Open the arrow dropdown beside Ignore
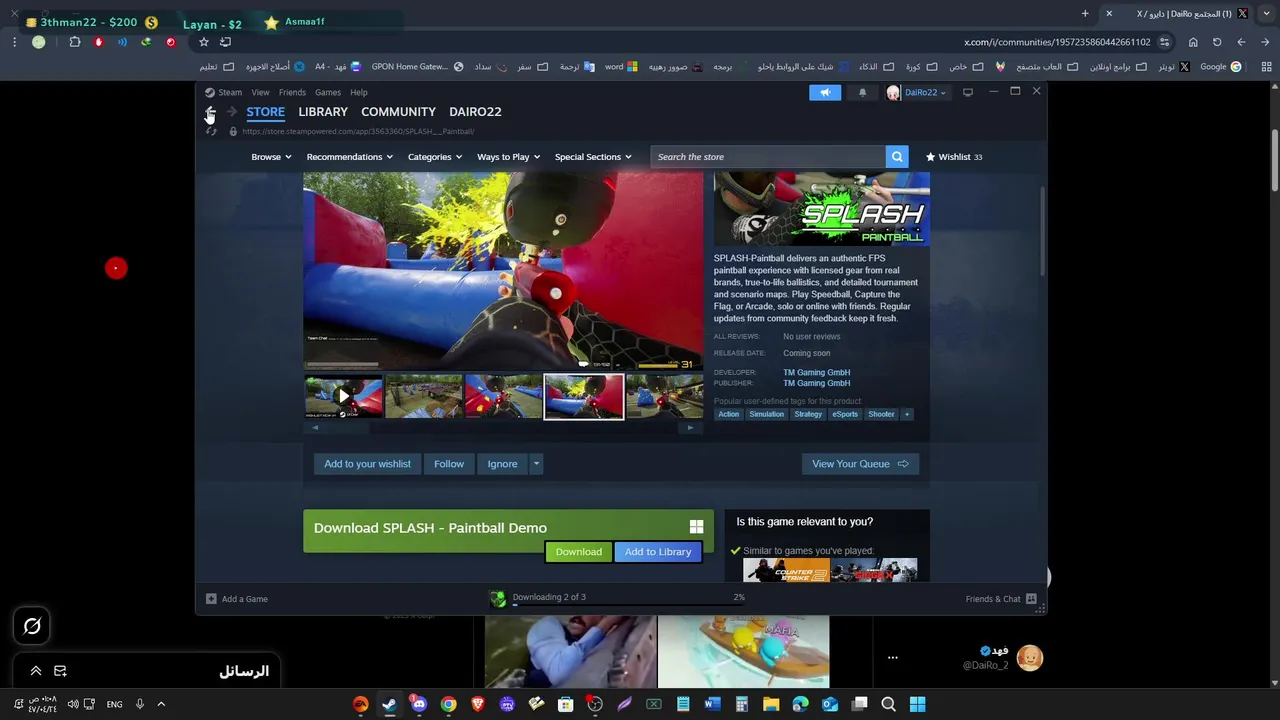 point(536,464)
